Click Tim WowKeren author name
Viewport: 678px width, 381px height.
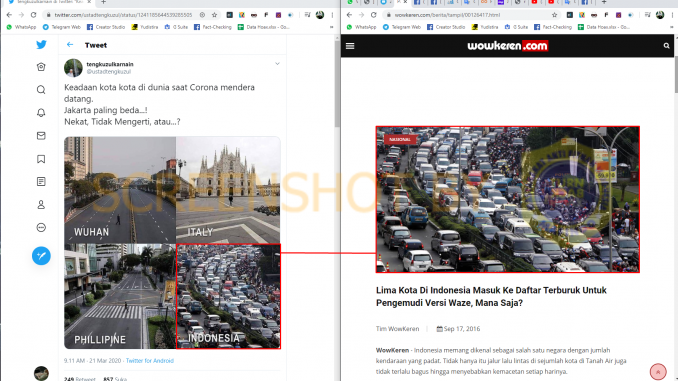[x=397, y=329]
